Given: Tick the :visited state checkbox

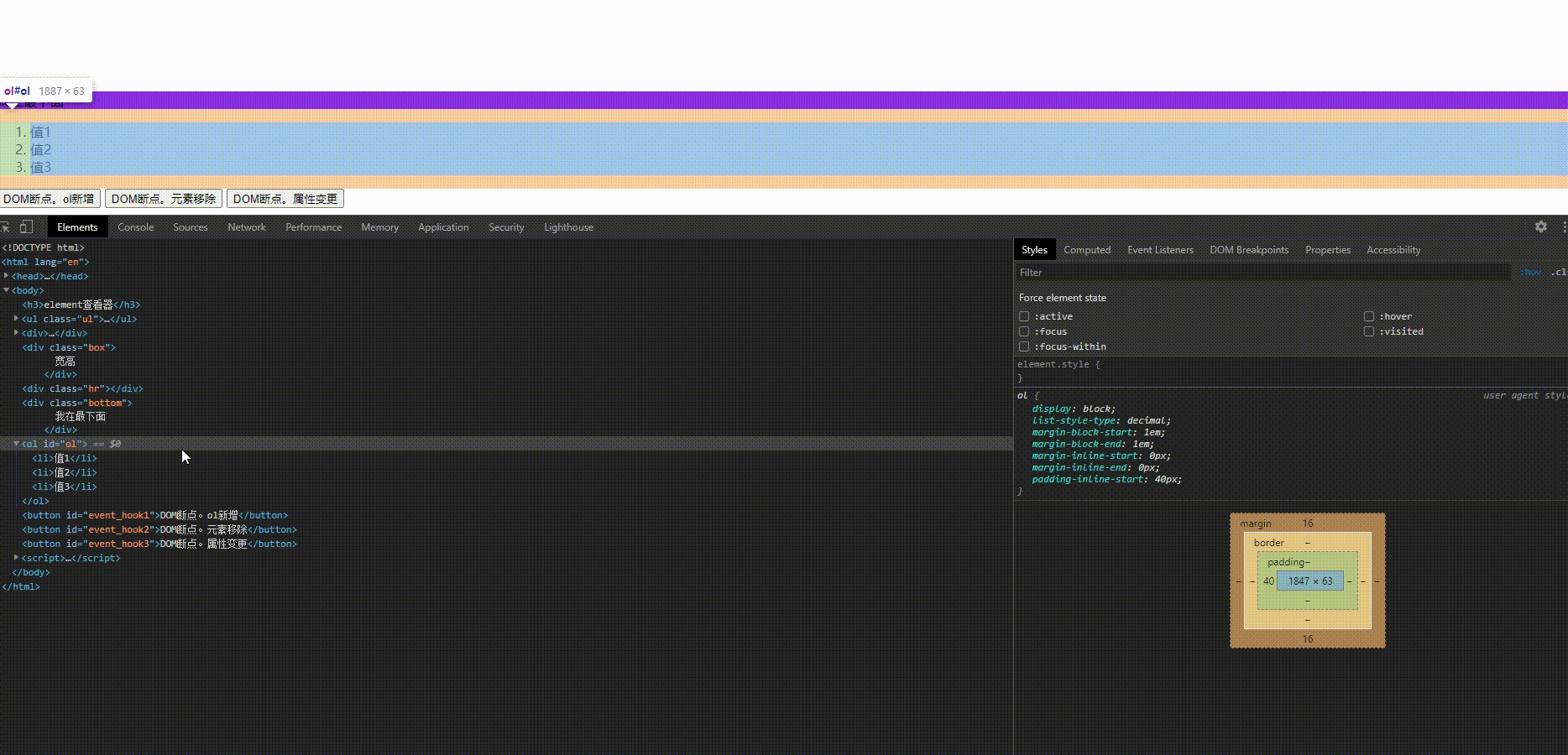Looking at the screenshot, I should (x=1369, y=331).
